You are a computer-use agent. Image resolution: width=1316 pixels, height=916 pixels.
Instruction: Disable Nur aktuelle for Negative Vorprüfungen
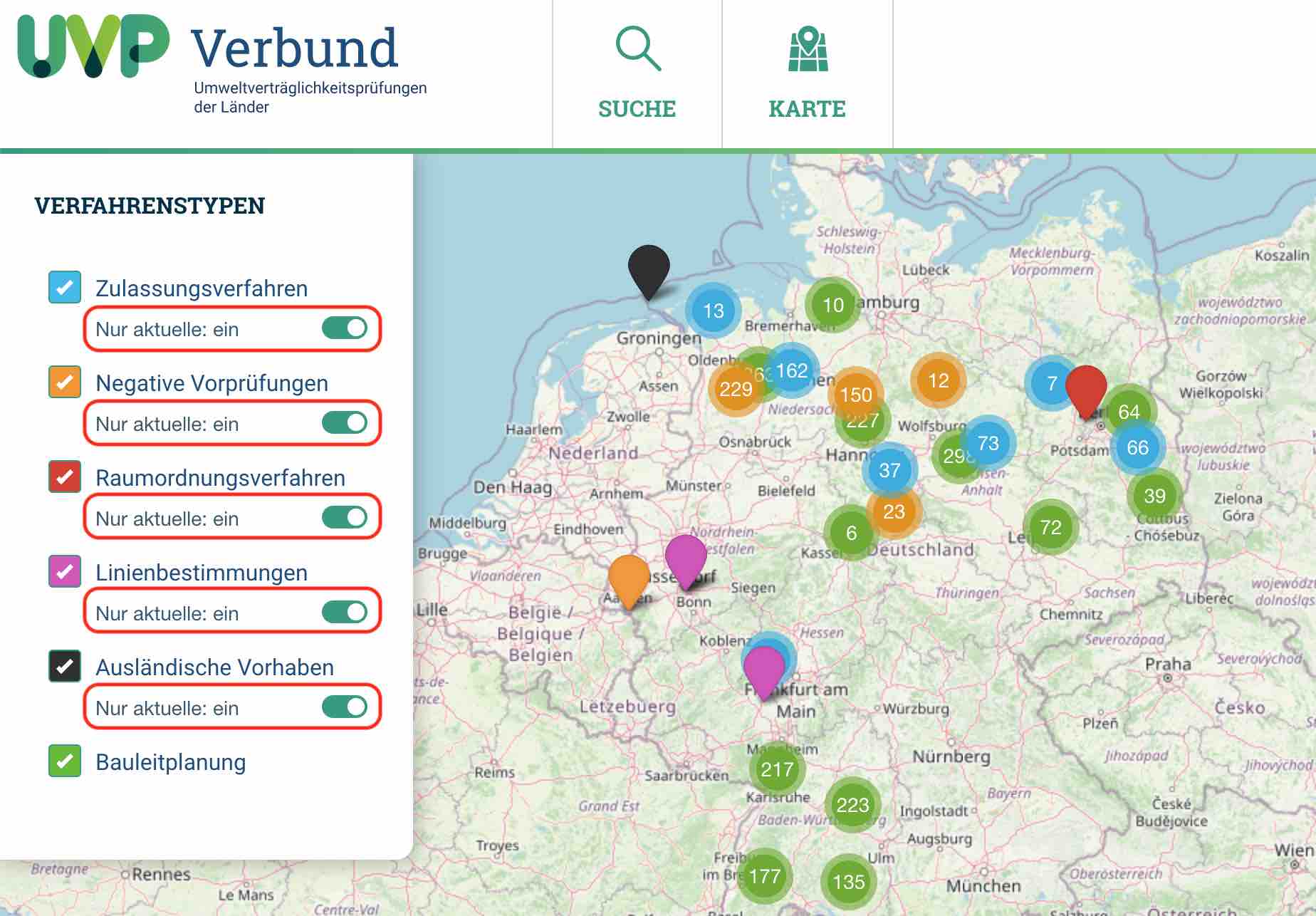point(345,423)
